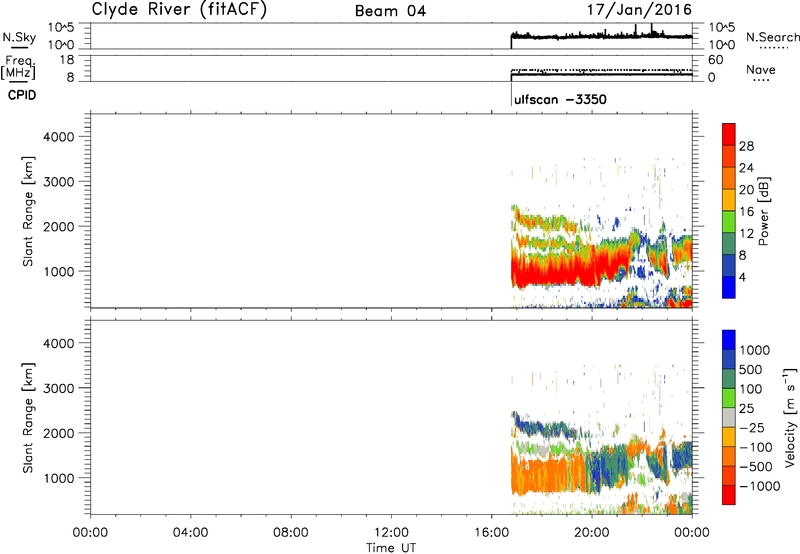Click the 'N.Search' legend label
The width and height of the screenshot is (800, 554).
click(772, 37)
